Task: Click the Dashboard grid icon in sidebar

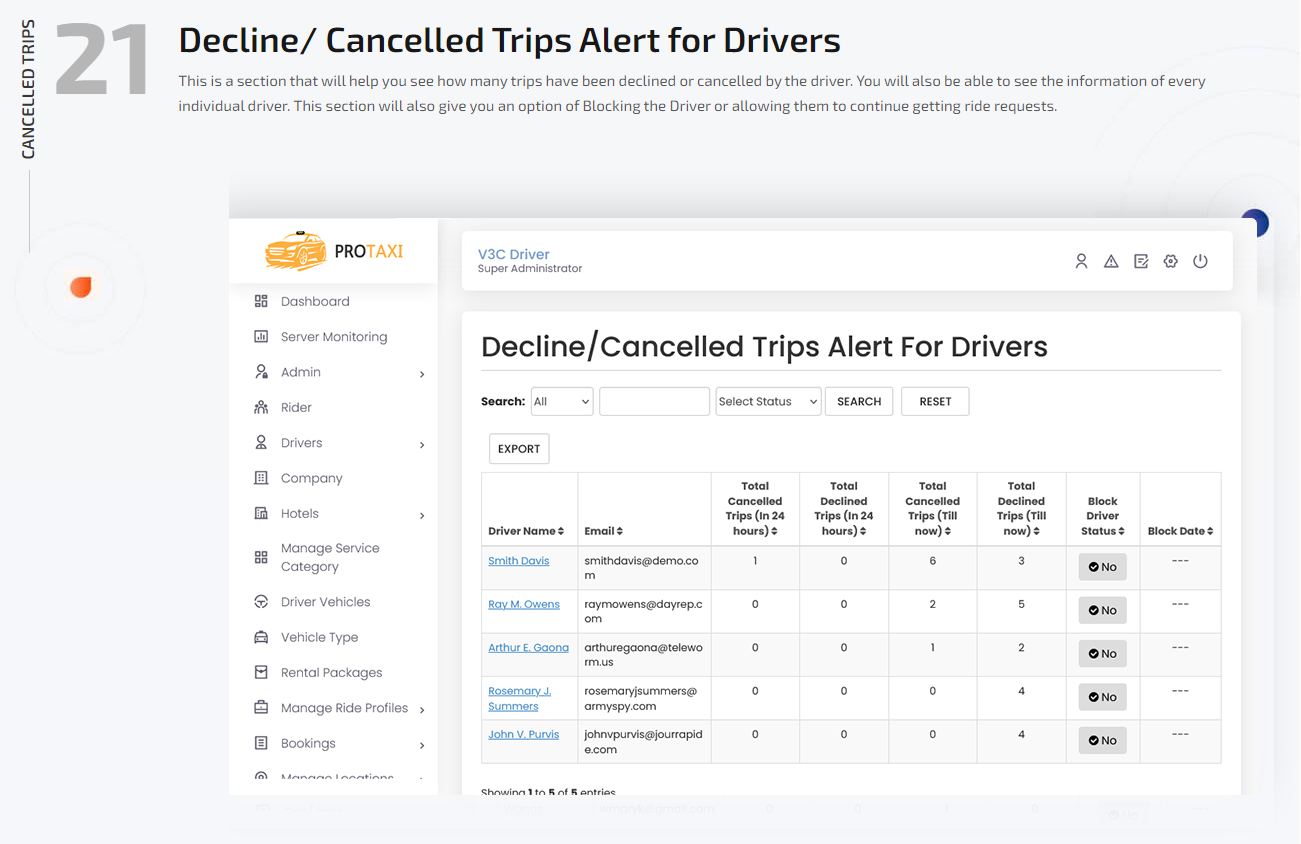Action: point(261,301)
